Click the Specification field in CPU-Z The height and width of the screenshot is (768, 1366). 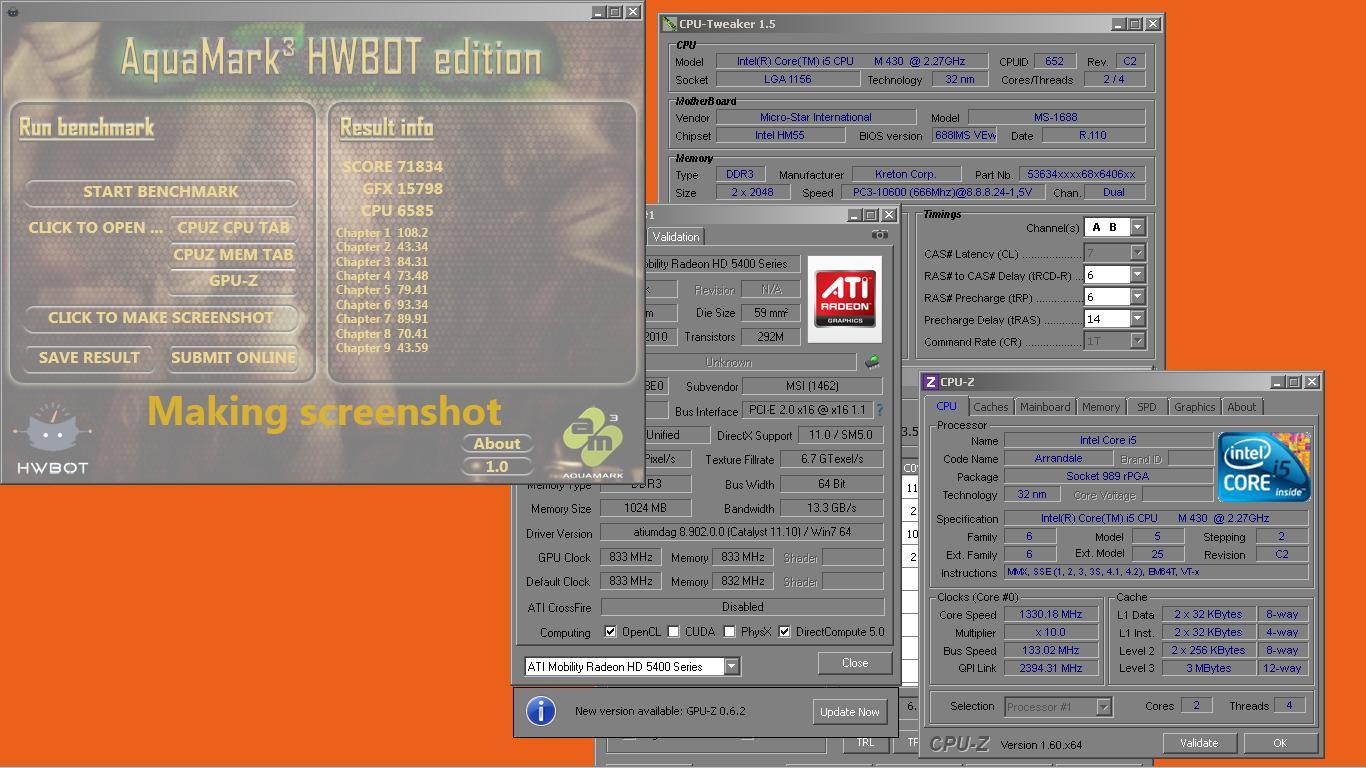click(x=1156, y=519)
